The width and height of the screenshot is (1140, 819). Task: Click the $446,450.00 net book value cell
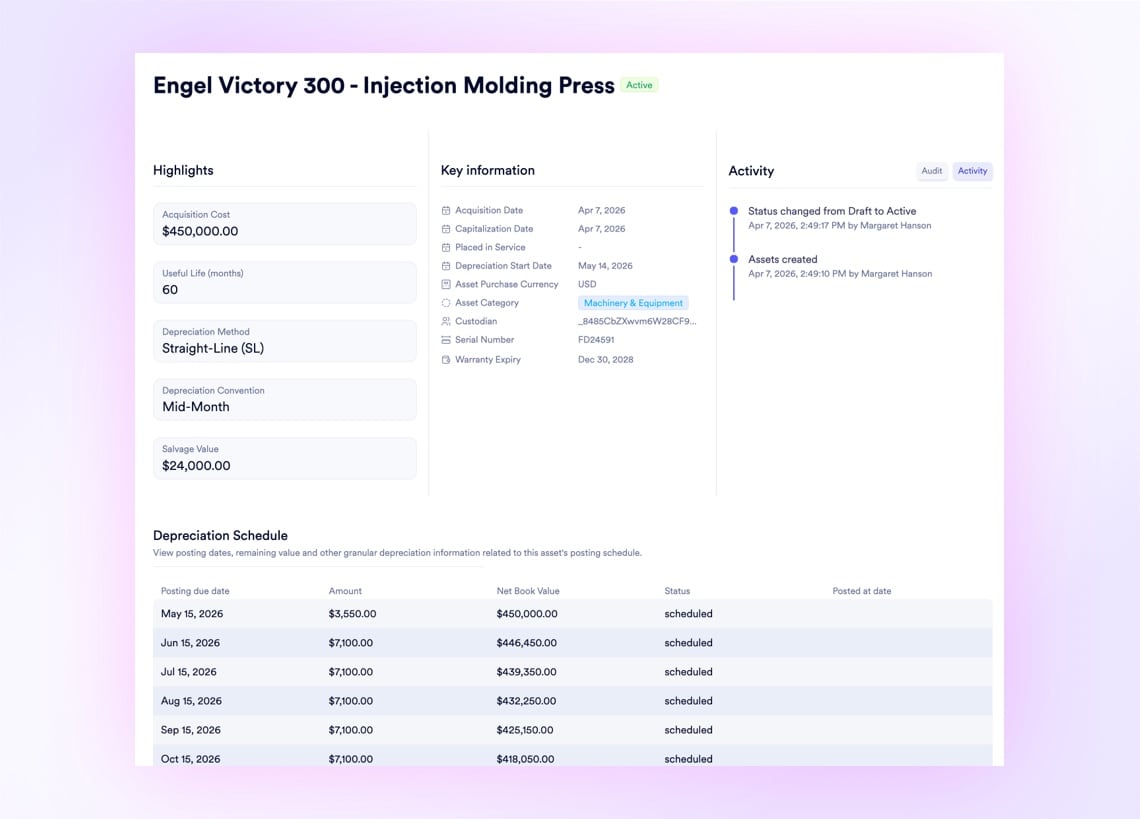click(526, 643)
